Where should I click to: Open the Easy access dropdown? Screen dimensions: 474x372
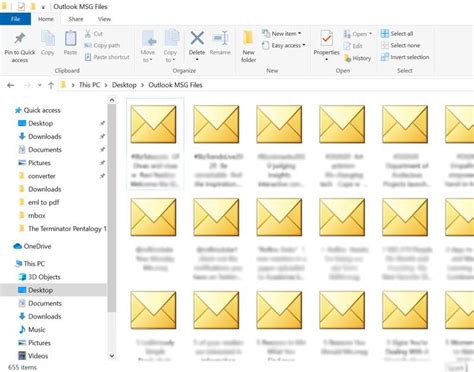pyautogui.click(x=283, y=45)
